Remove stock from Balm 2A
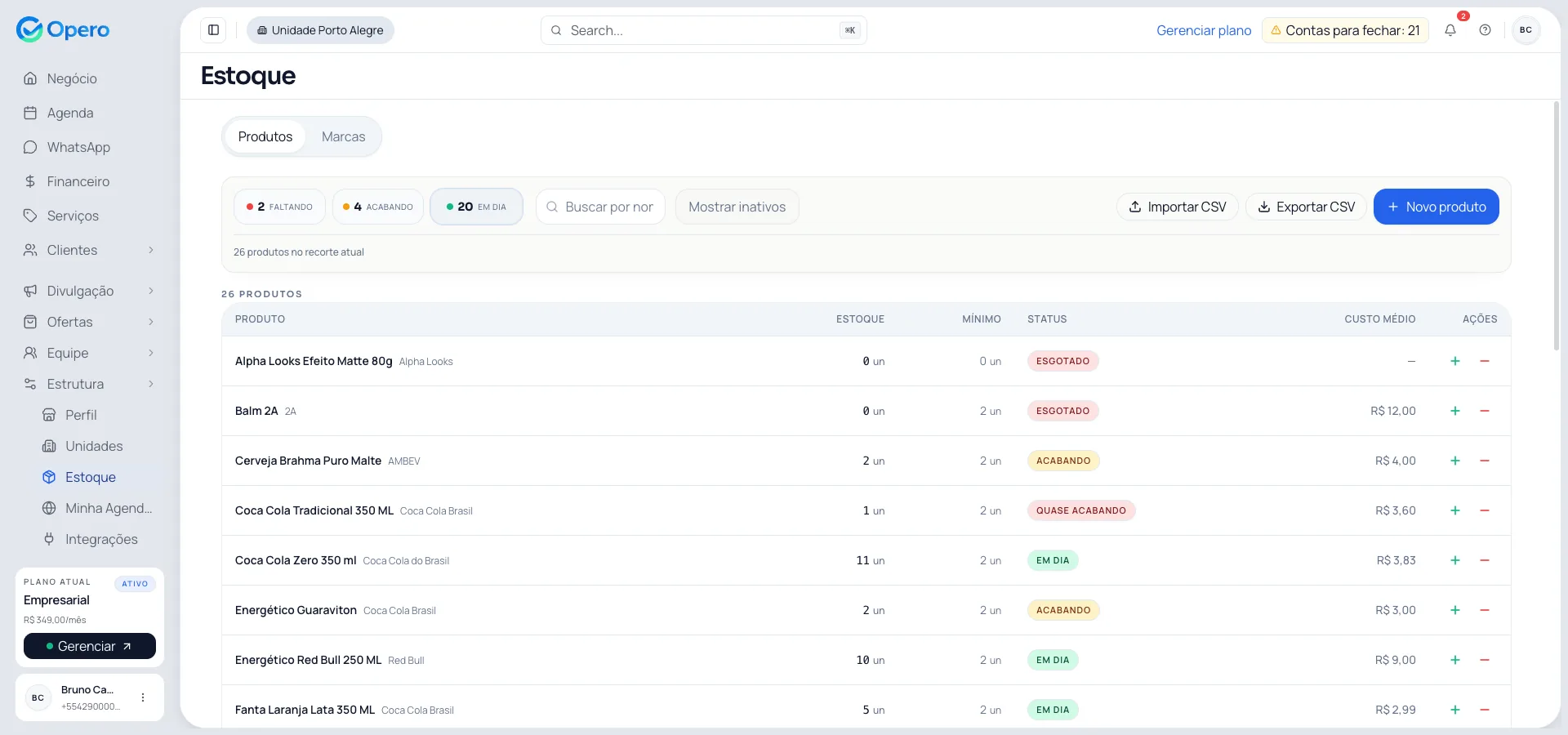 click(x=1485, y=411)
